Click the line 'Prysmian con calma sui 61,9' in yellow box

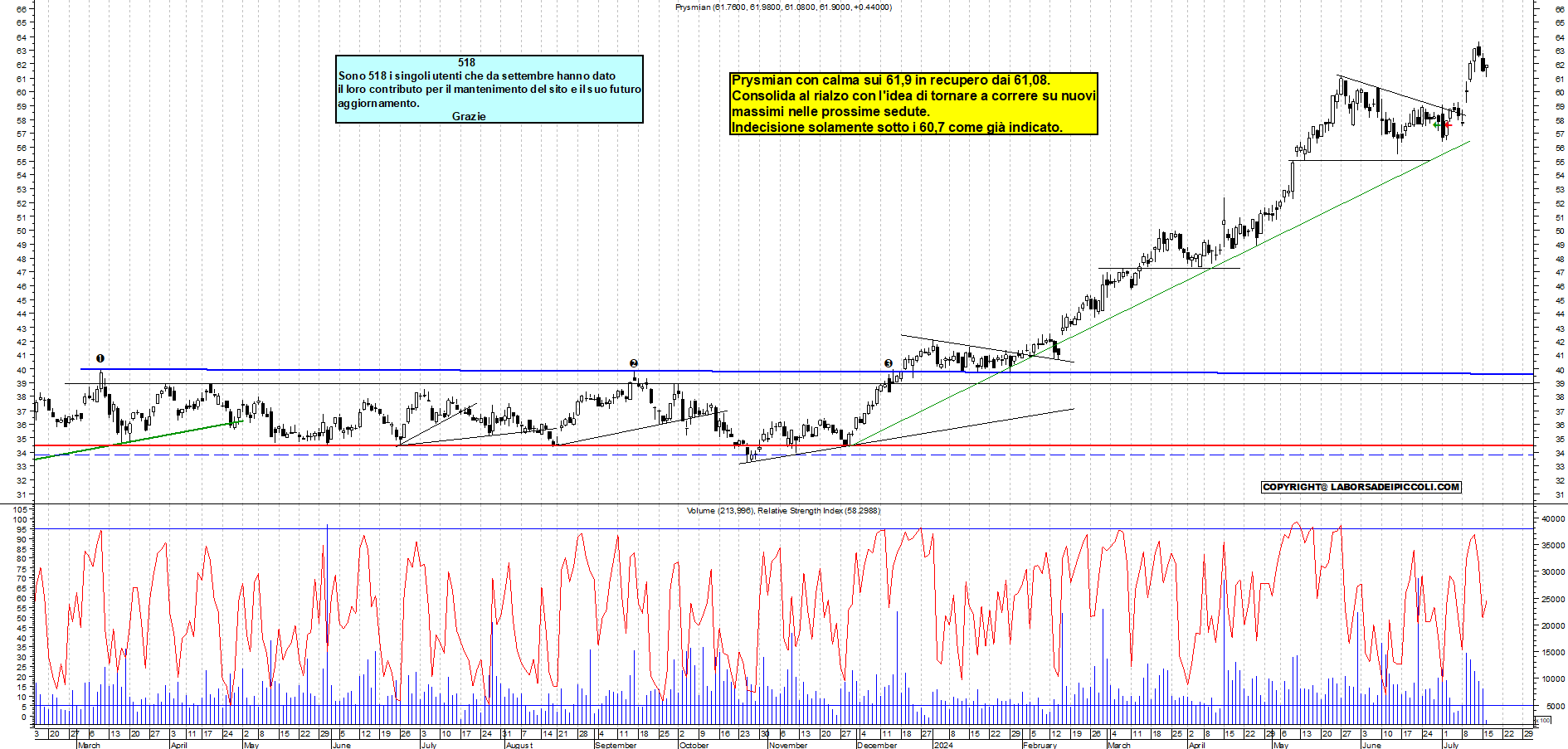(890, 80)
